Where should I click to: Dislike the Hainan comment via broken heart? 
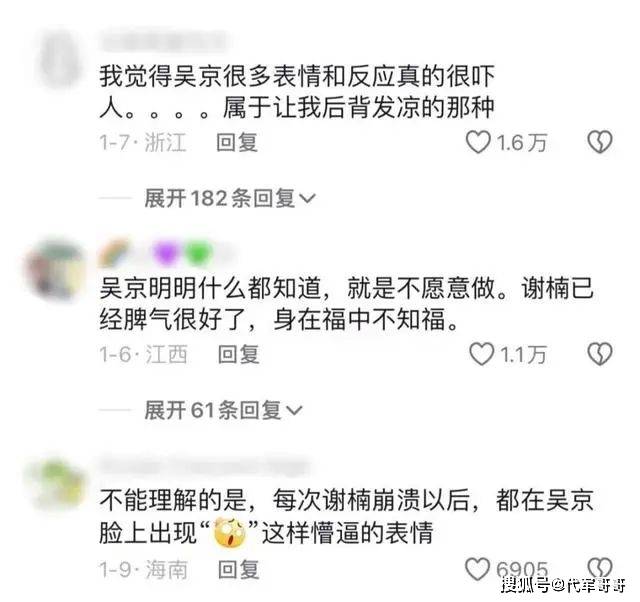pos(600,567)
